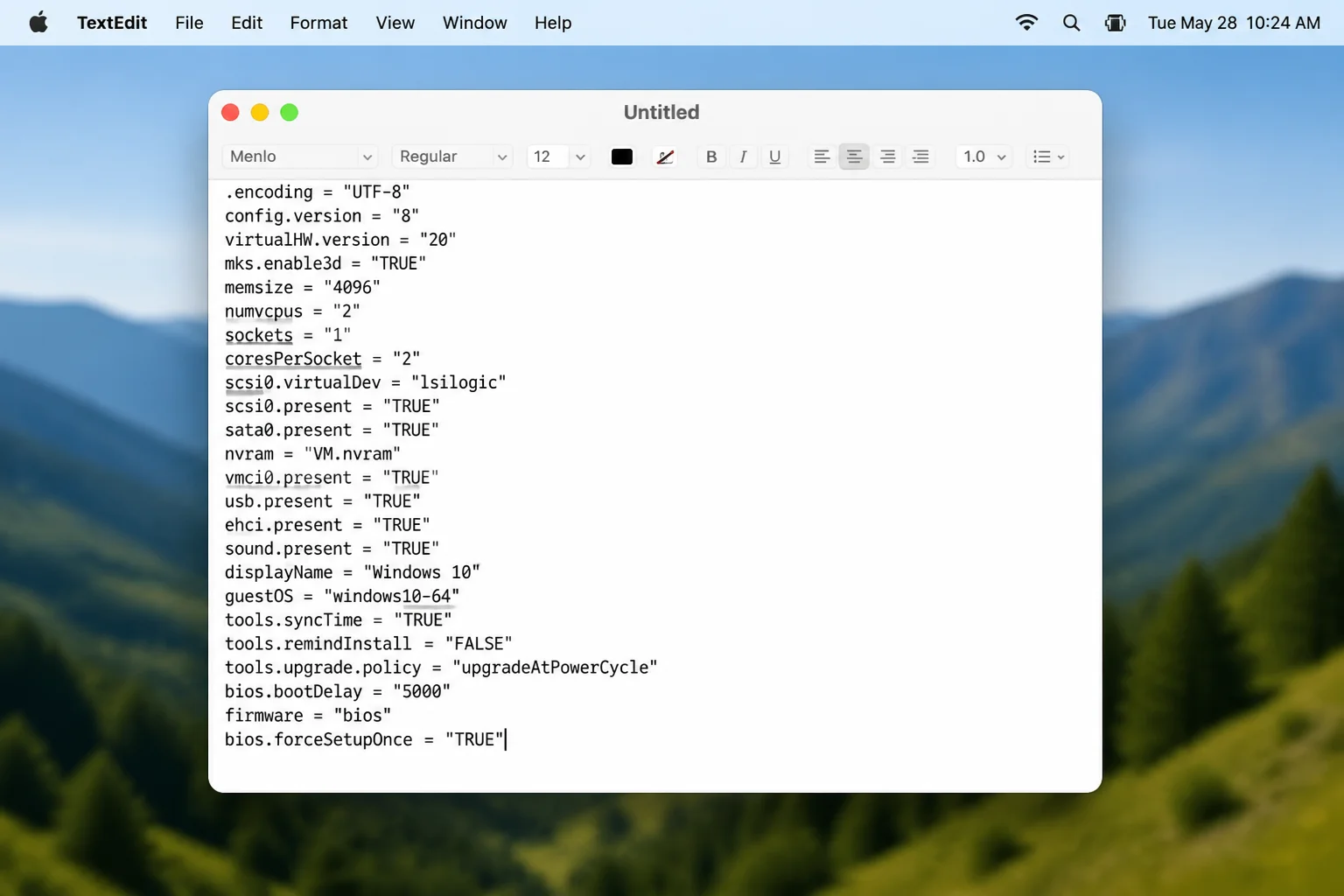Open the Help menu
Image resolution: width=1344 pixels, height=896 pixels.
coord(553,23)
